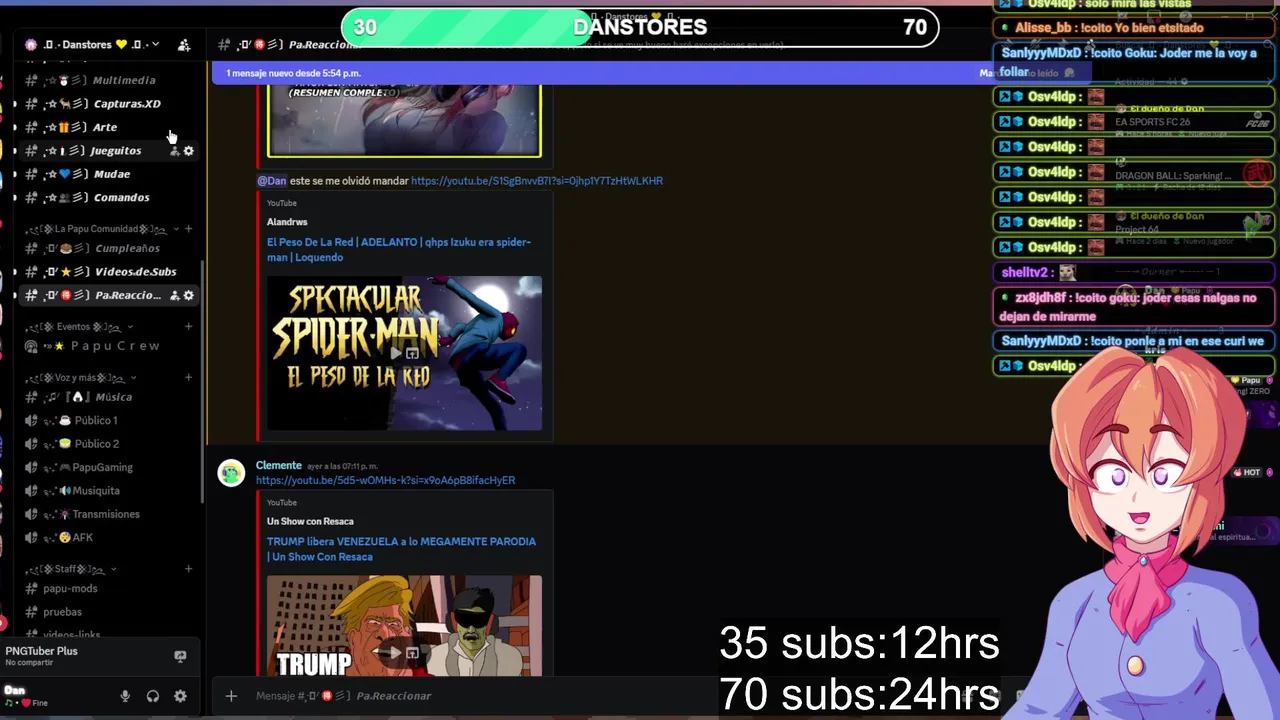Add channel to La Papu Comunidad category
Image resolution: width=1280 pixels, height=720 pixels.
[x=188, y=229]
